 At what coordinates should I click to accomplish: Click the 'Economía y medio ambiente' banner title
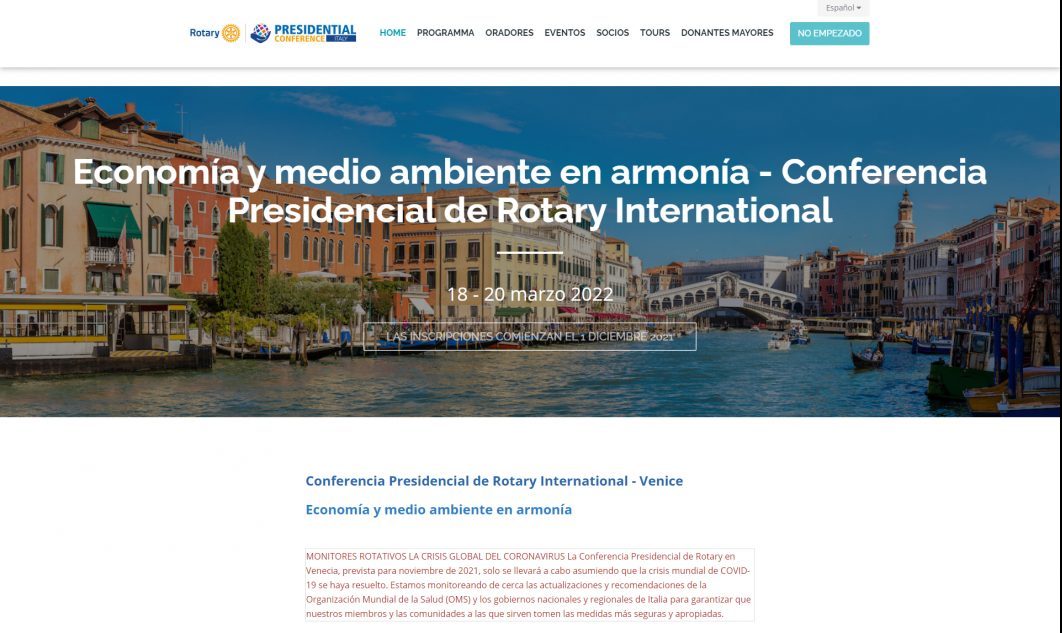pos(530,190)
